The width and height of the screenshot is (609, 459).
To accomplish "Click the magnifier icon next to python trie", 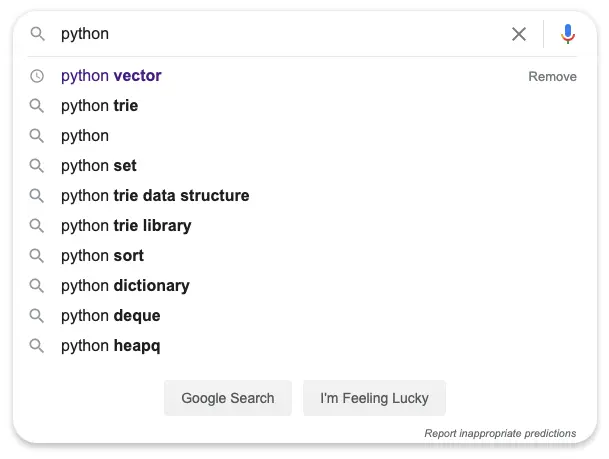I will [x=38, y=106].
